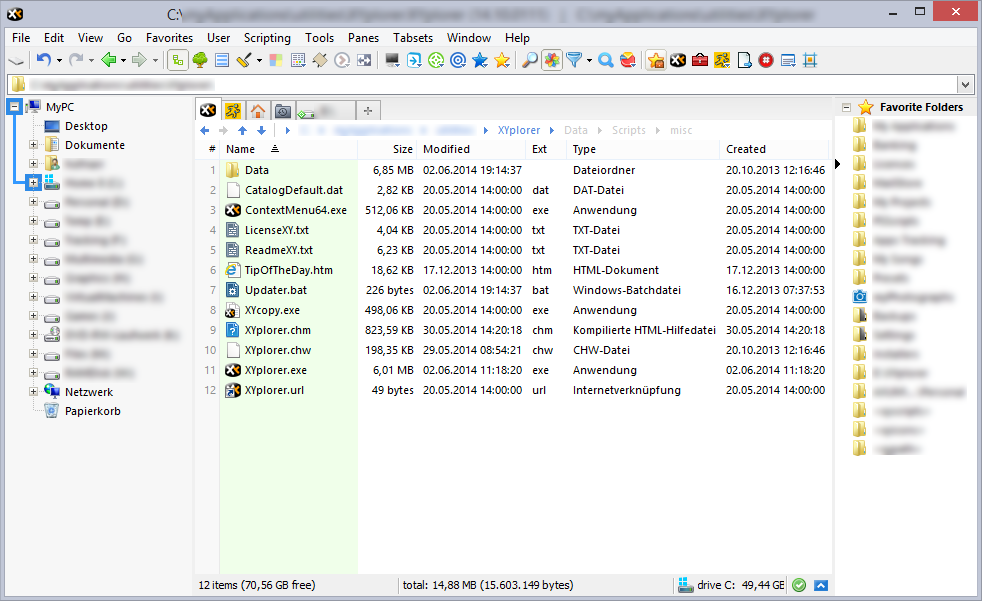The height and width of the screenshot is (601, 982).
Task: Enable the Mini Tree green tree icon
Action: 199,60
